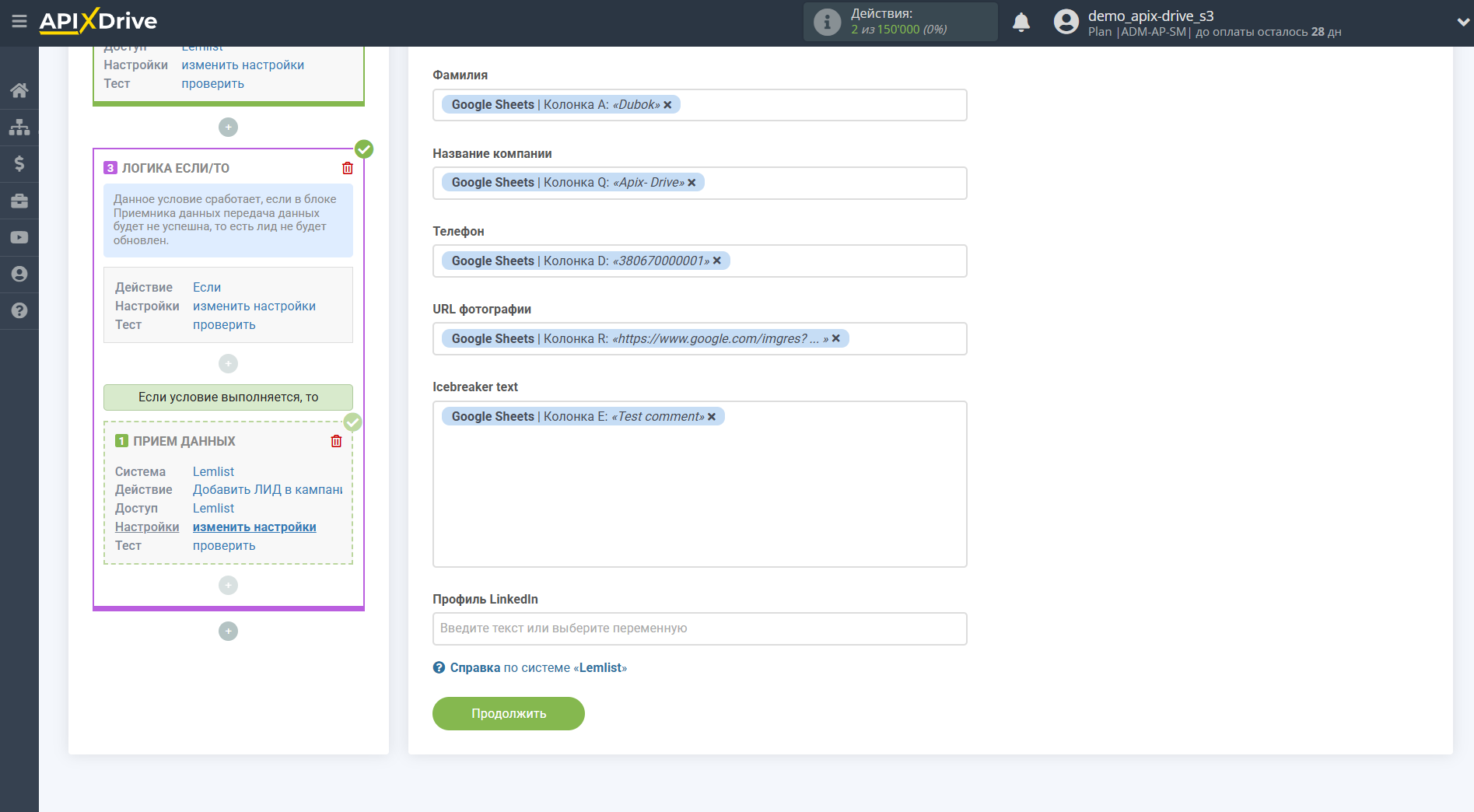1474x812 pixels.
Task: Click the Google Sheets Колонка Q tag
Action: (x=573, y=183)
